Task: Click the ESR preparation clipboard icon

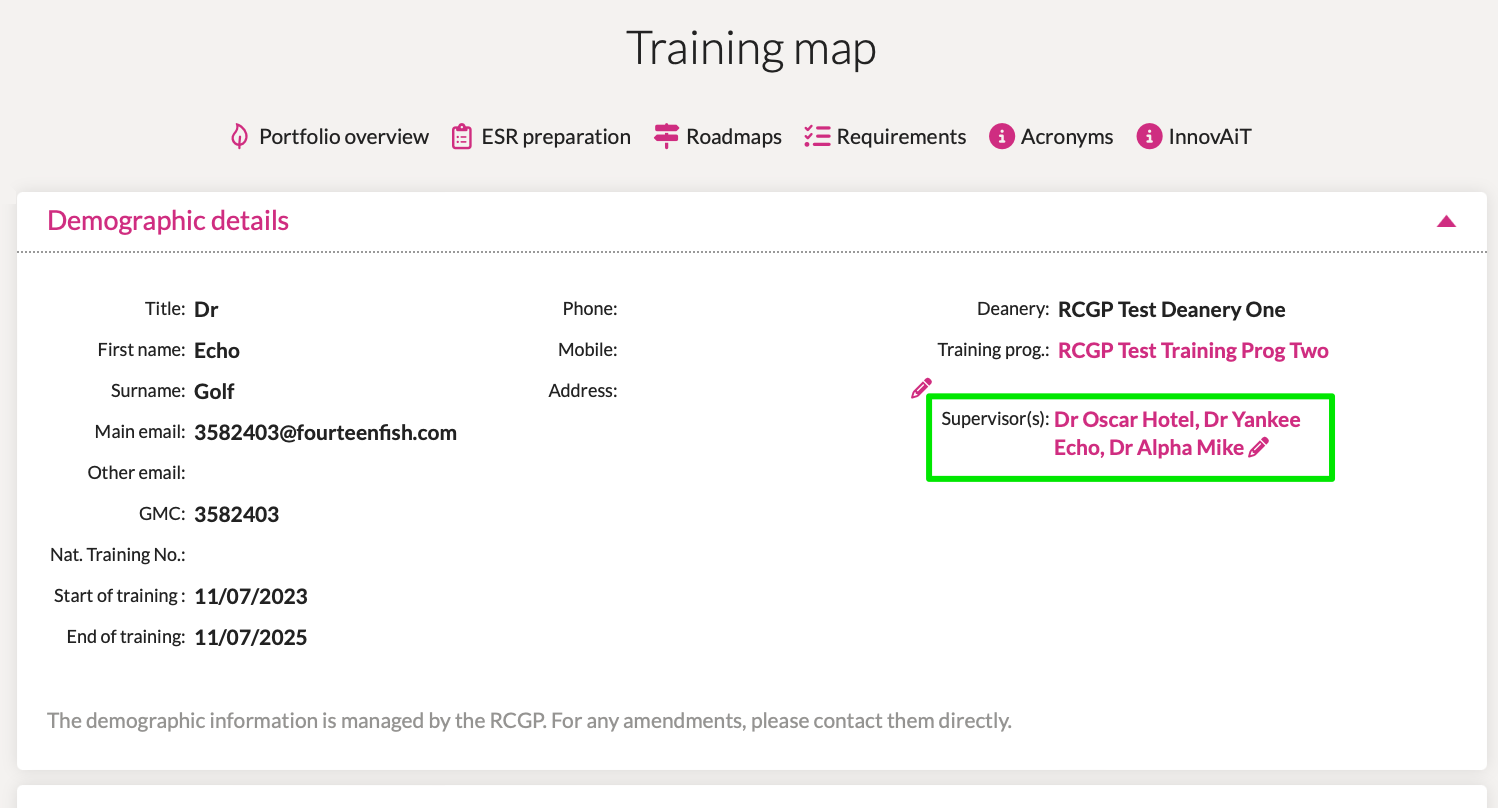Action: (461, 137)
